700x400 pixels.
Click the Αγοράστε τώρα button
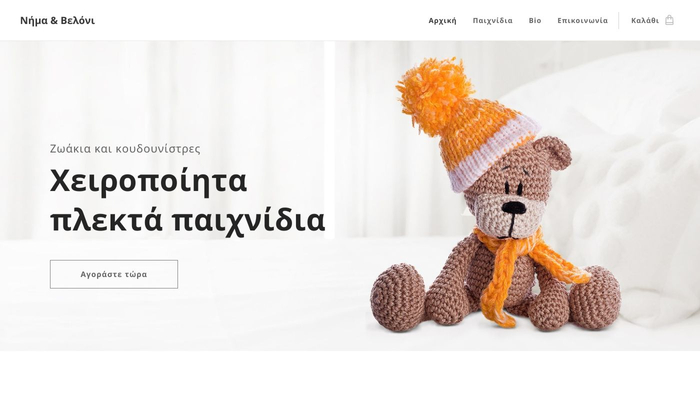pyautogui.click(x=114, y=274)
